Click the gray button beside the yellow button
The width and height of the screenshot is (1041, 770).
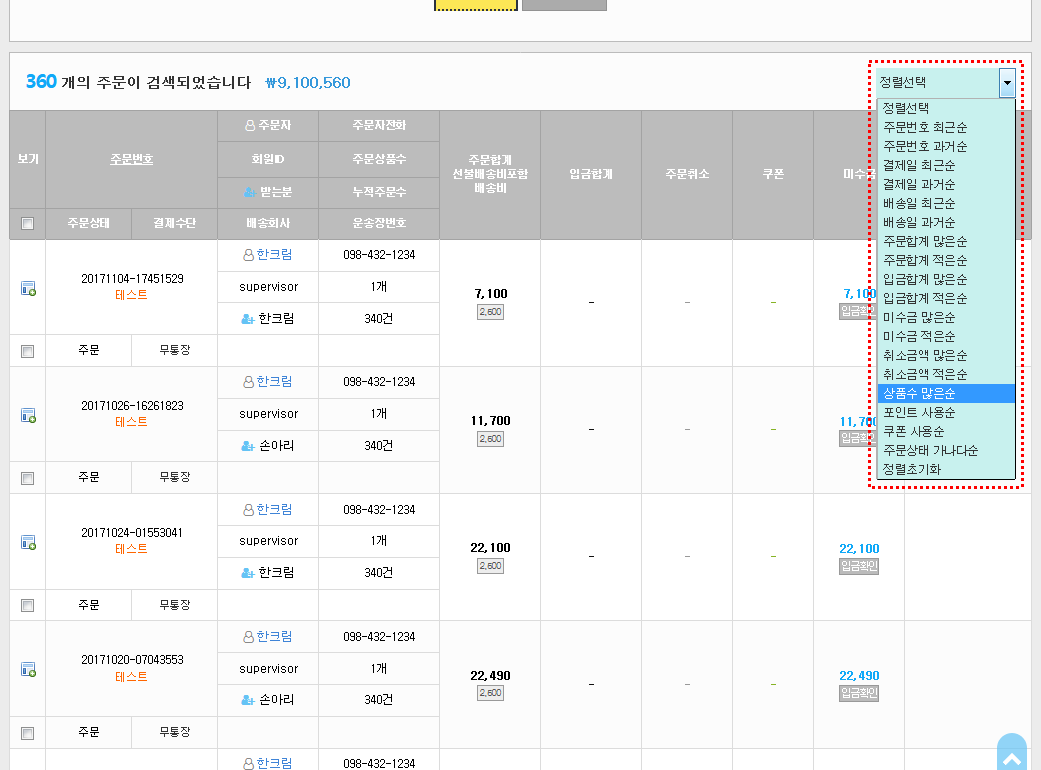point(564,4)
